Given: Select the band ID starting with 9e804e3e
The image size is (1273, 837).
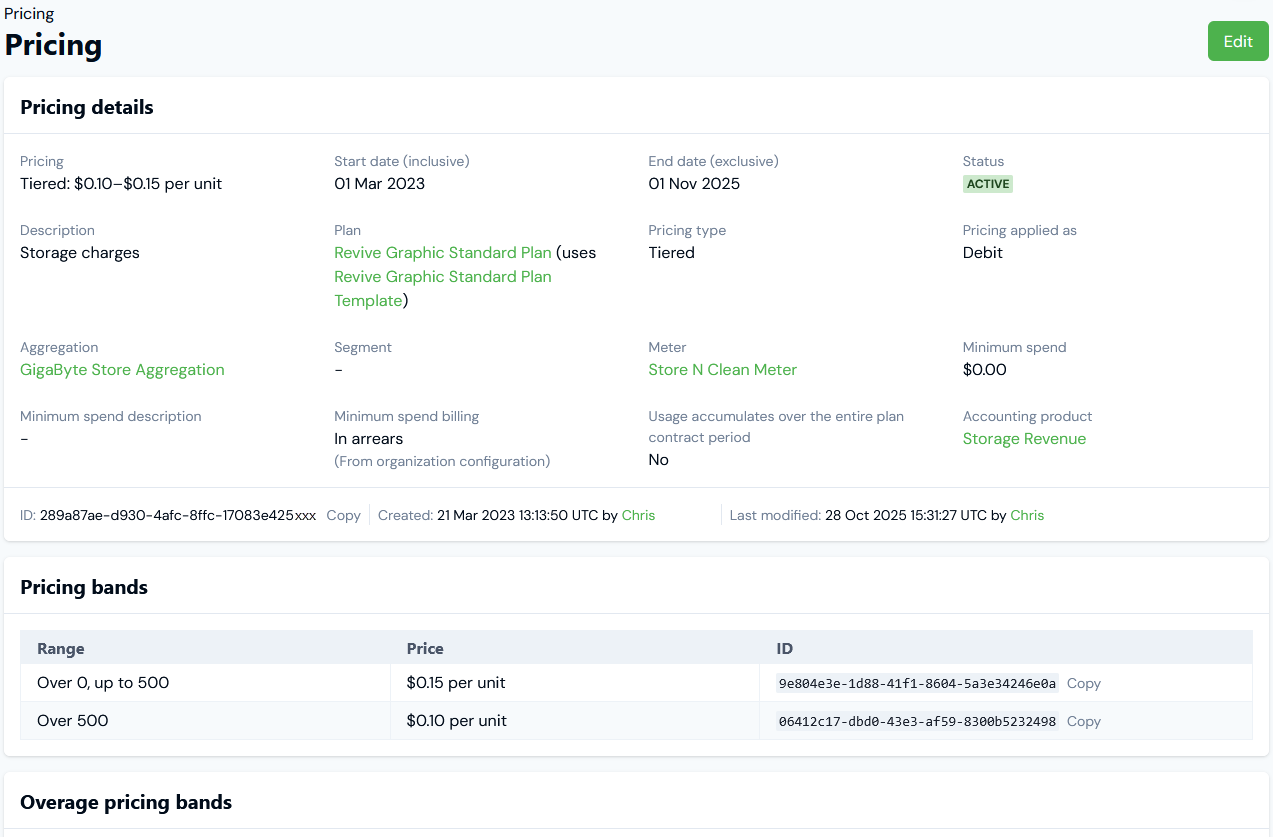Looking at the screenshot, I should pyautogui.click(x=917, y=684).
